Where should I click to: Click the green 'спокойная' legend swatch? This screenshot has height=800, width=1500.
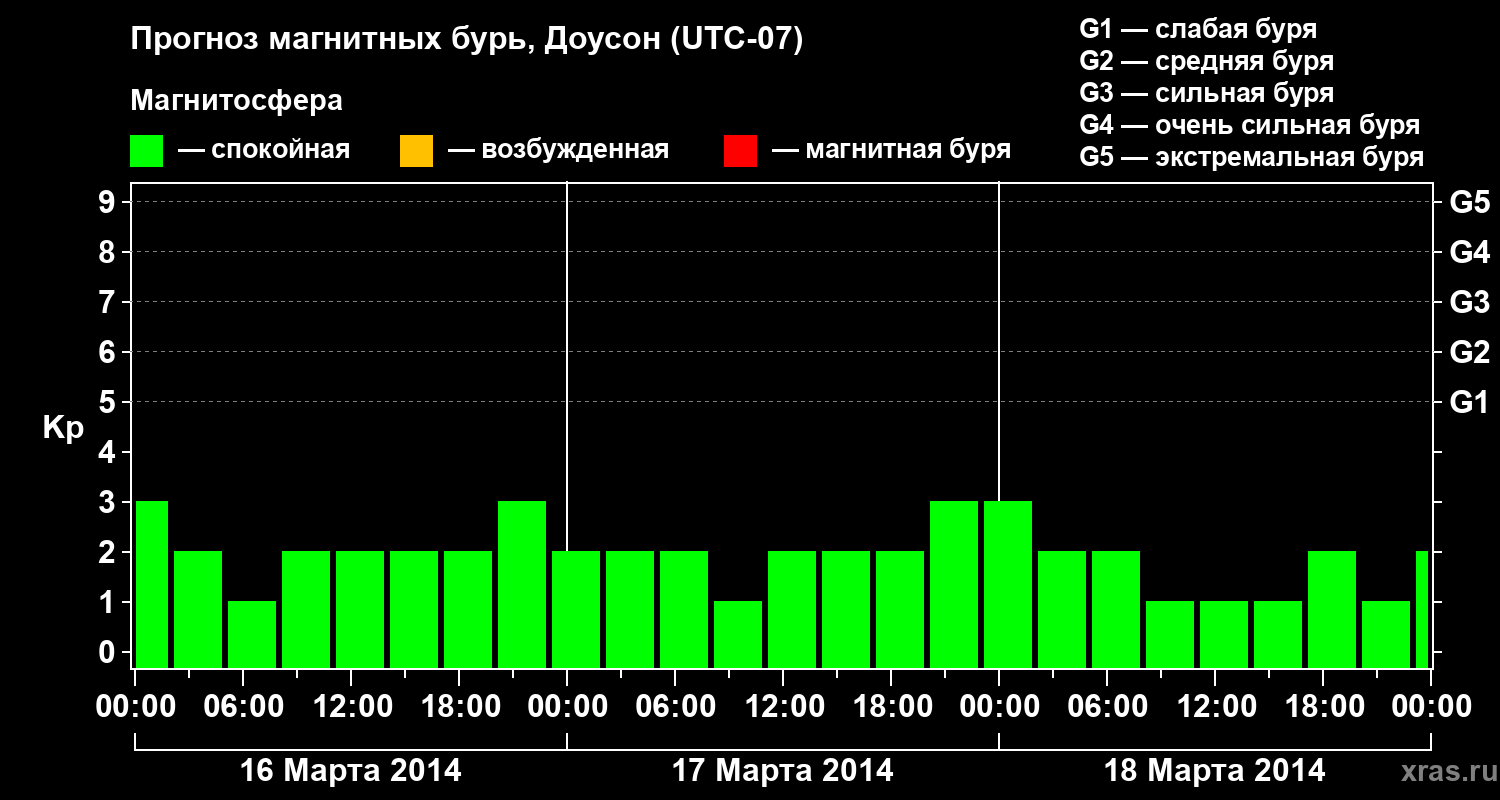147,151
